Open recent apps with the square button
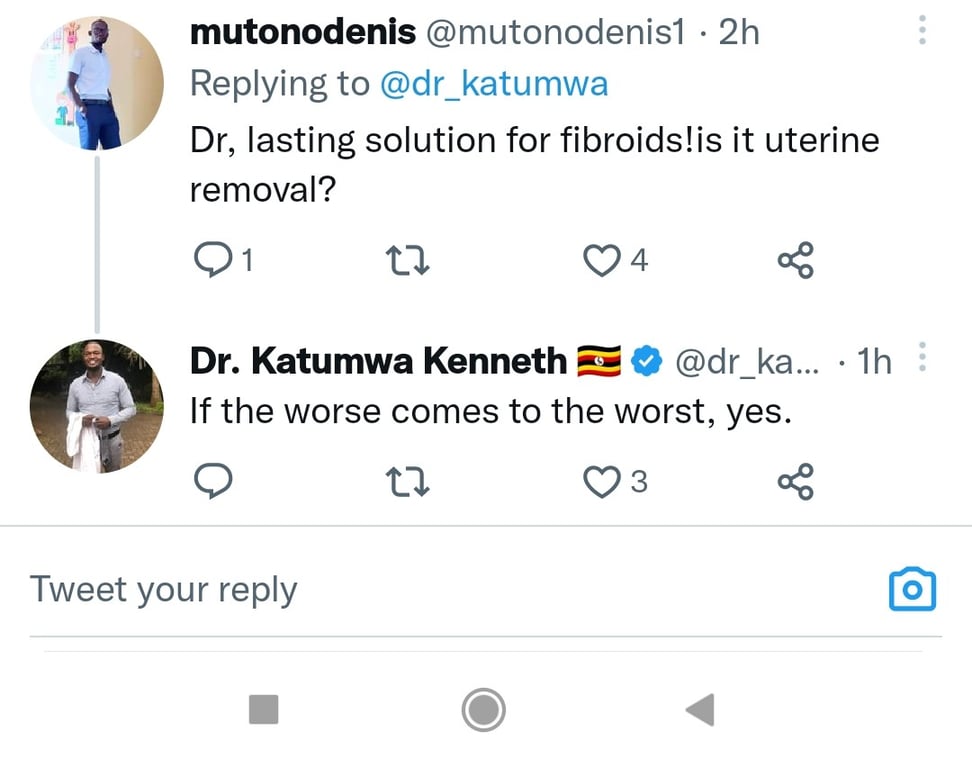 pos(263,710)
